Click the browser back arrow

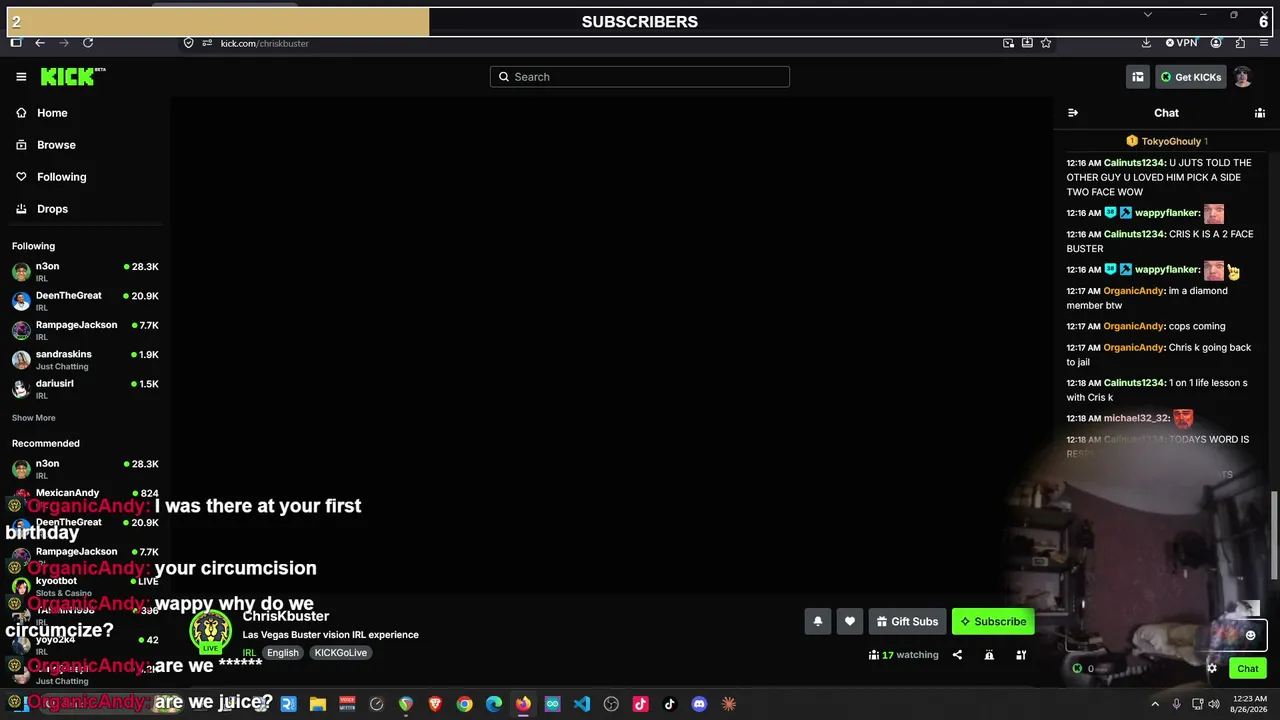pyautogui.click(x=40, y=43)
